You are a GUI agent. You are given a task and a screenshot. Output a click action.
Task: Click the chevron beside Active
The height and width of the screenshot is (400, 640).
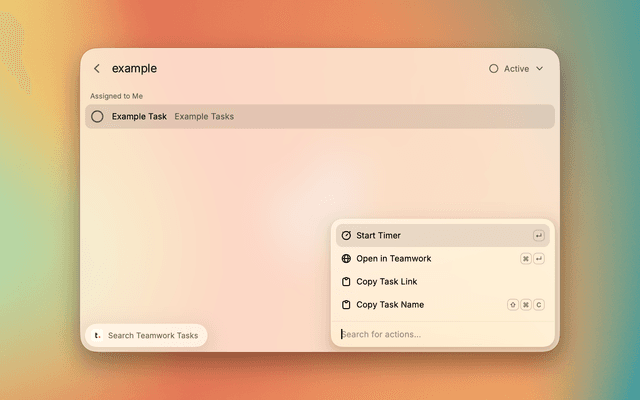click(539, 69)
